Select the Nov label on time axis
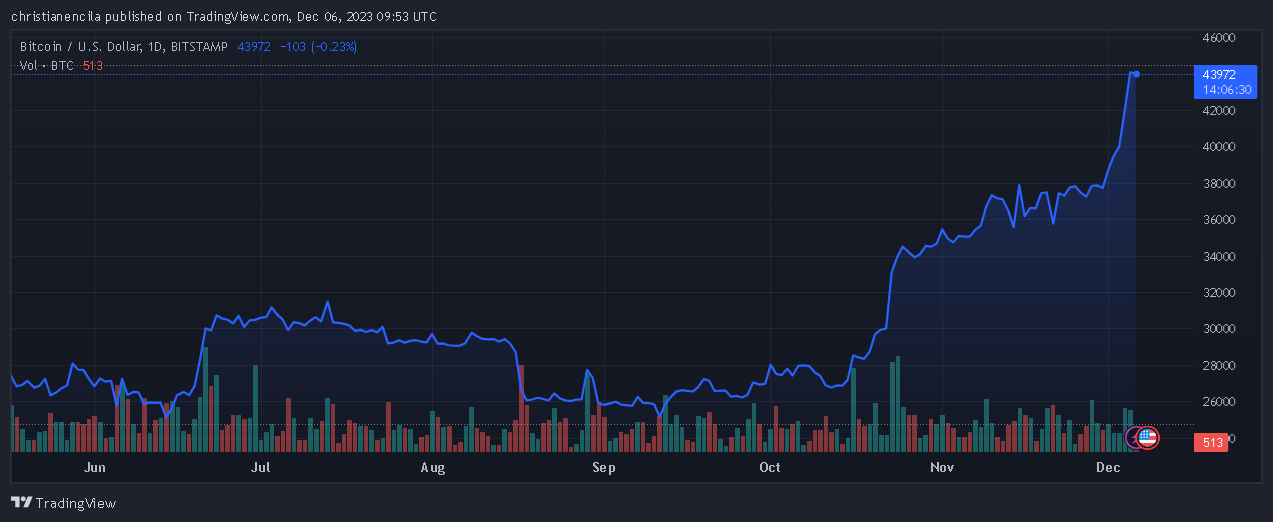 pyautogui.click(x=941, y=467)
